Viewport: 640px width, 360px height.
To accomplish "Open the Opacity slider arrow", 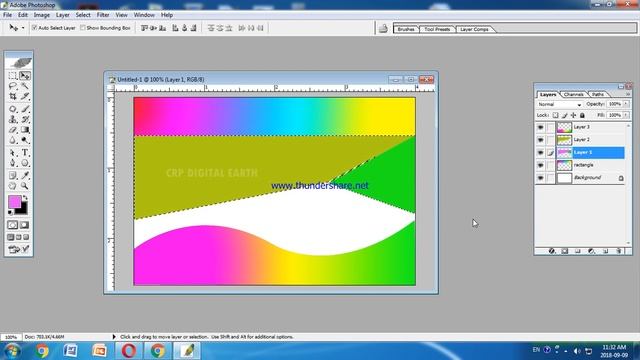I will point(626,104).
